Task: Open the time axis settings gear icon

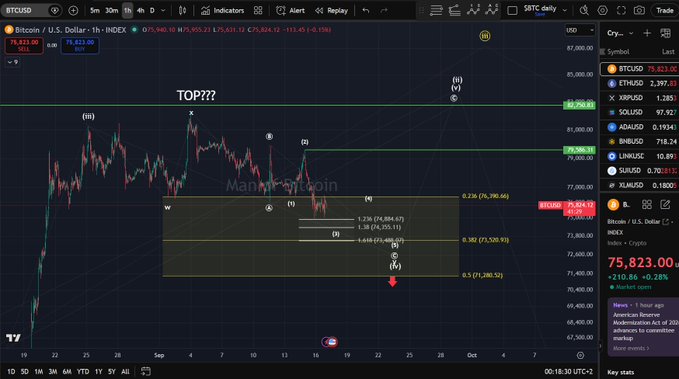Action: point(580,355)
